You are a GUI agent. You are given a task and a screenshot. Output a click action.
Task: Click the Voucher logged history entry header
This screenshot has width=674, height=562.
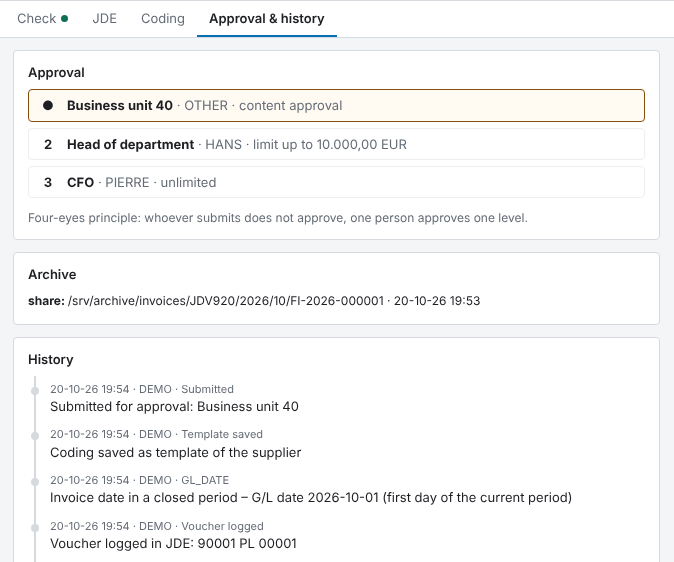tap(157, 526)
